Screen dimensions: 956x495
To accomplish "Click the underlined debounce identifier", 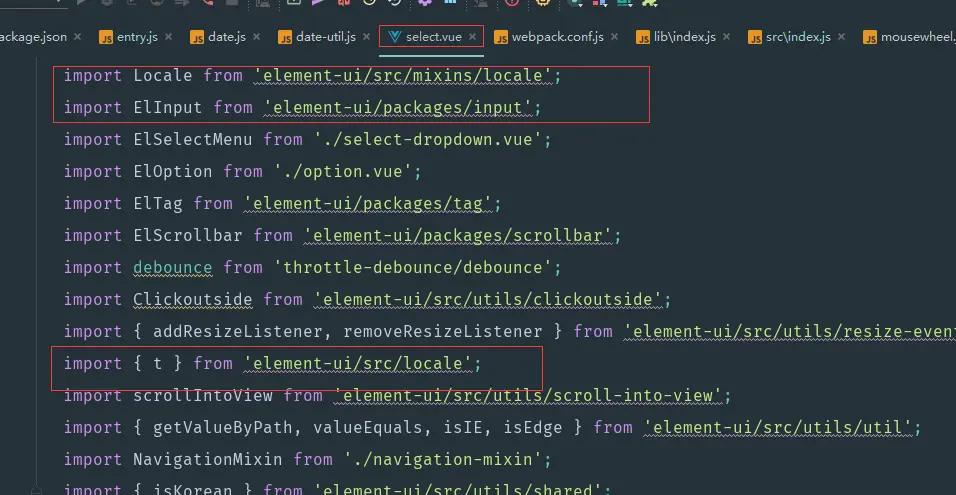I will 173,268.
